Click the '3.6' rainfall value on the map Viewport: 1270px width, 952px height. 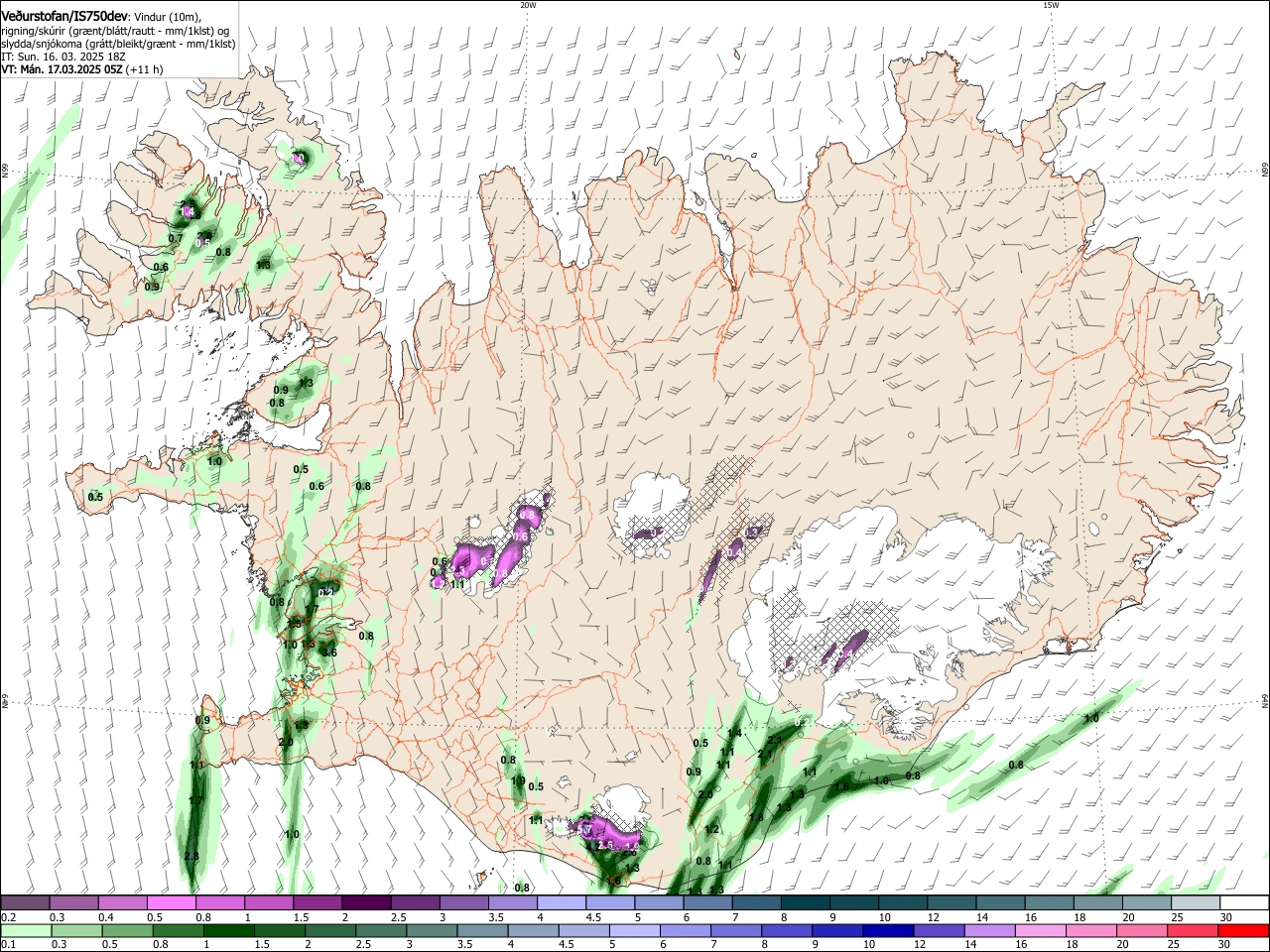330,653
